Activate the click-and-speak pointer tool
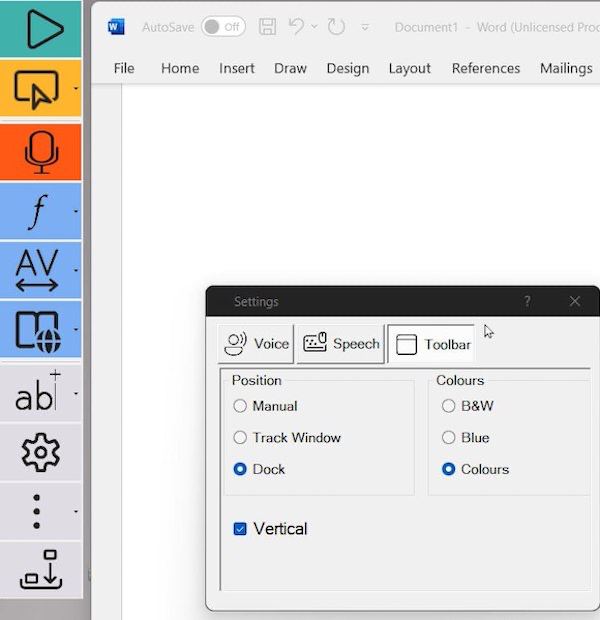600x620 pixels. 36,89
